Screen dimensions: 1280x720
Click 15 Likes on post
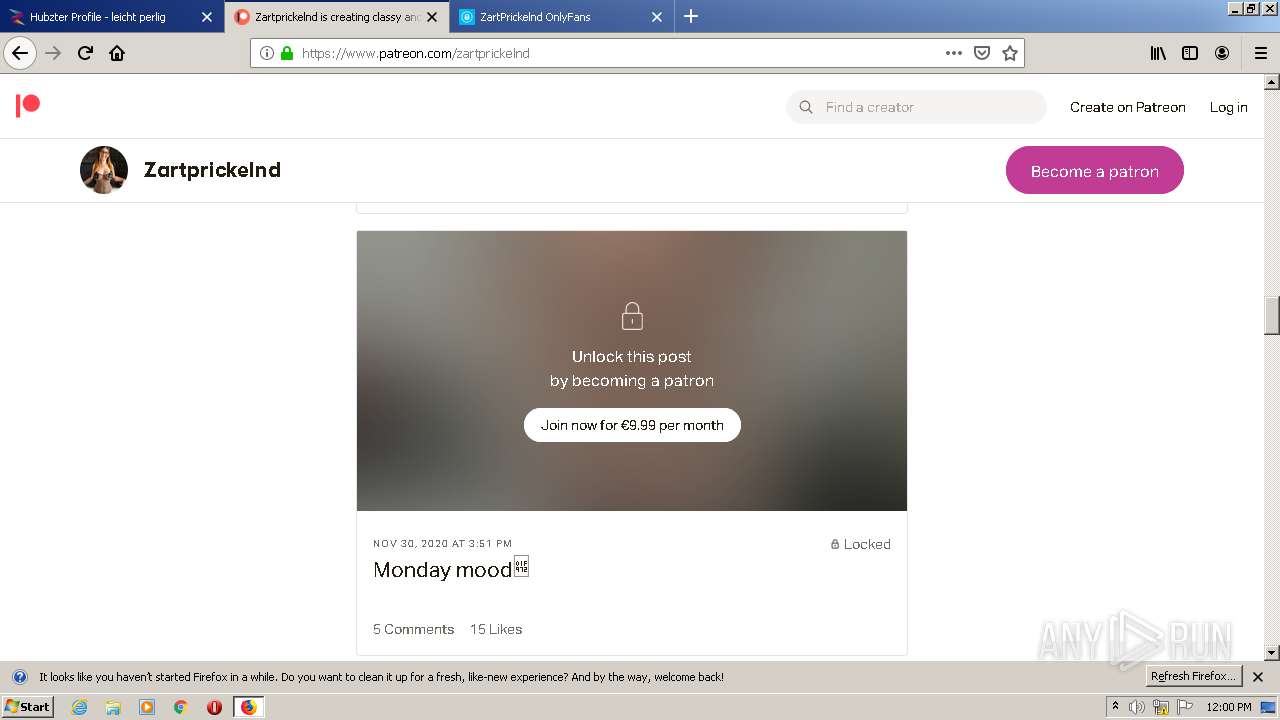click(496, 629)
